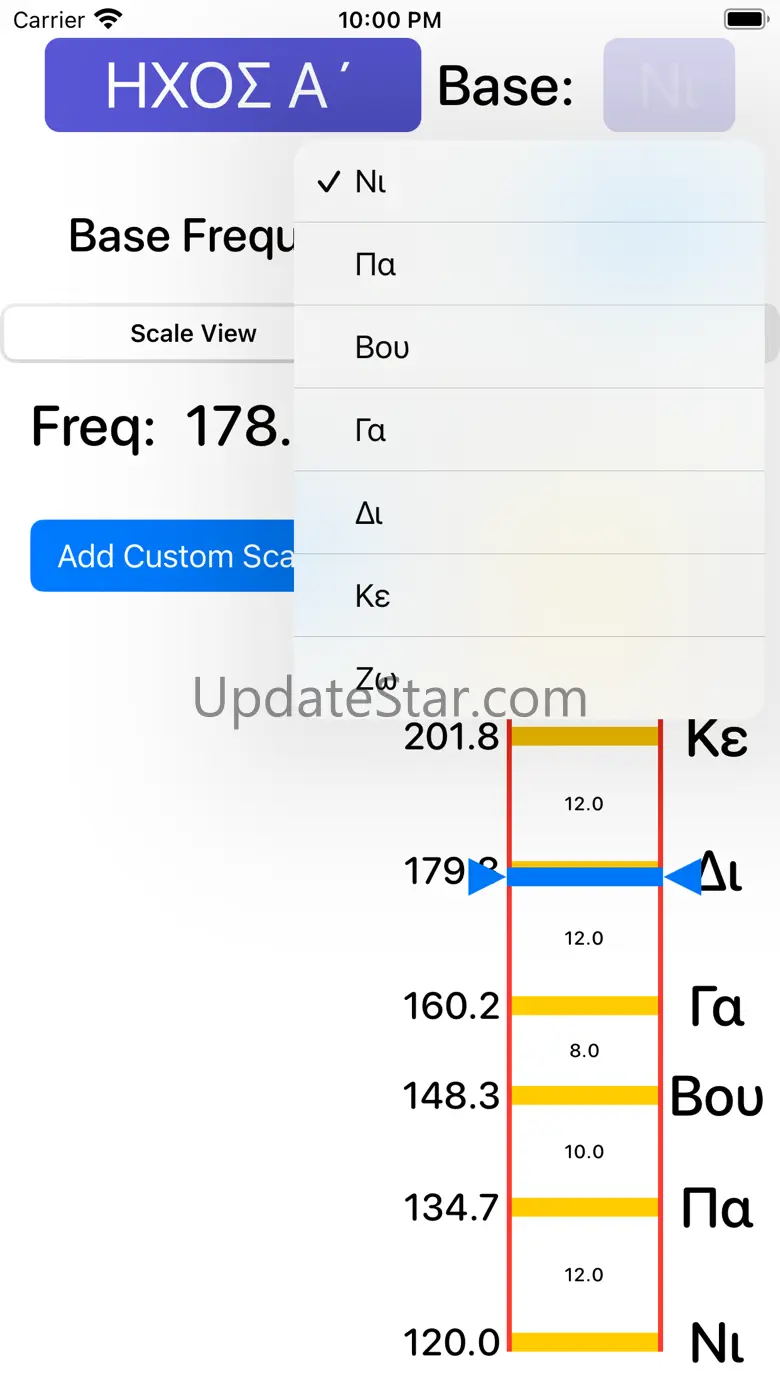The image size is (780, 1387).
Task: Tap the yellow Γα note bar
Action: pyautogui.click(x=585, y=1006)
